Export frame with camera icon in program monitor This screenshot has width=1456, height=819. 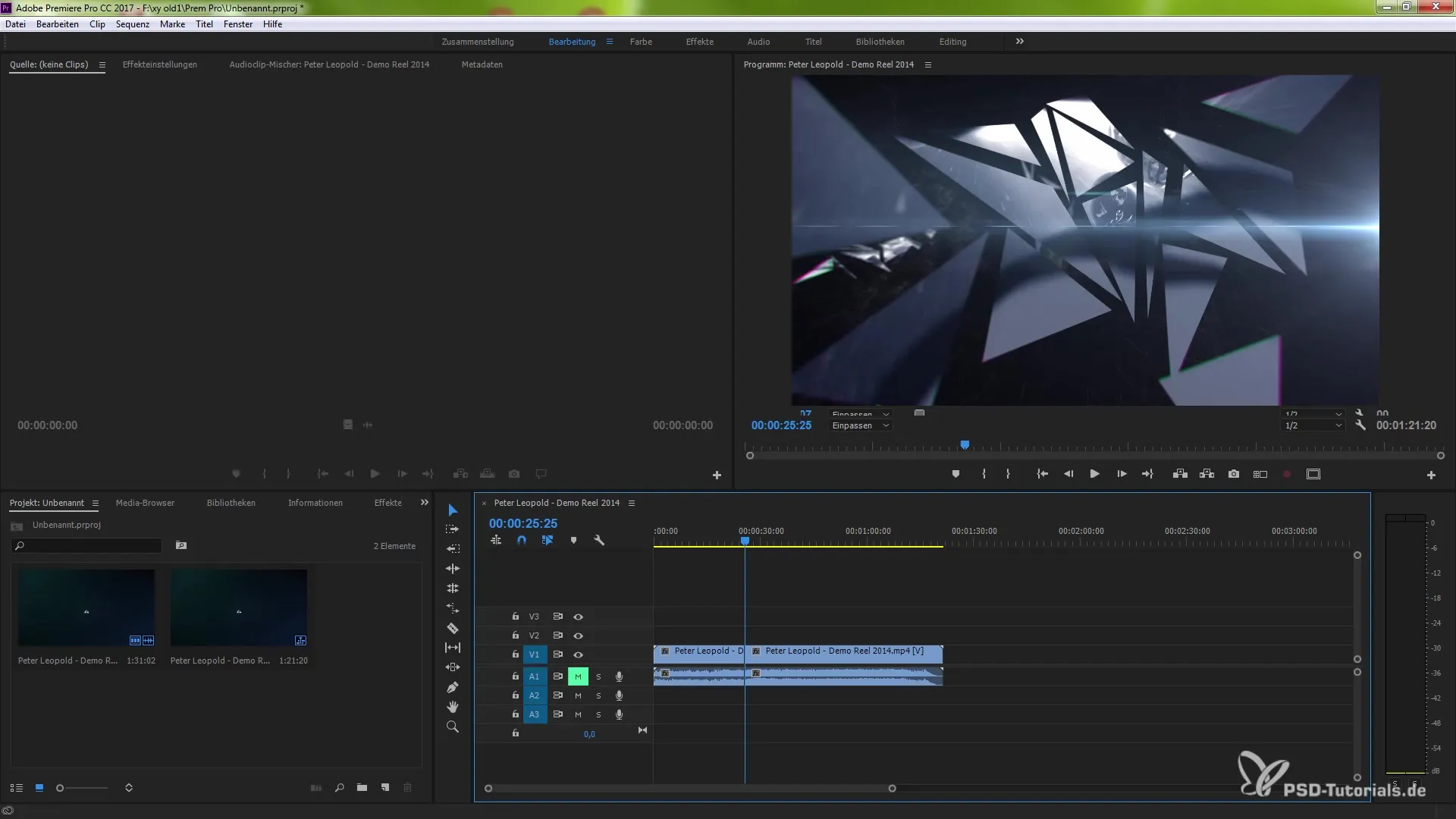pos(1234,474)
